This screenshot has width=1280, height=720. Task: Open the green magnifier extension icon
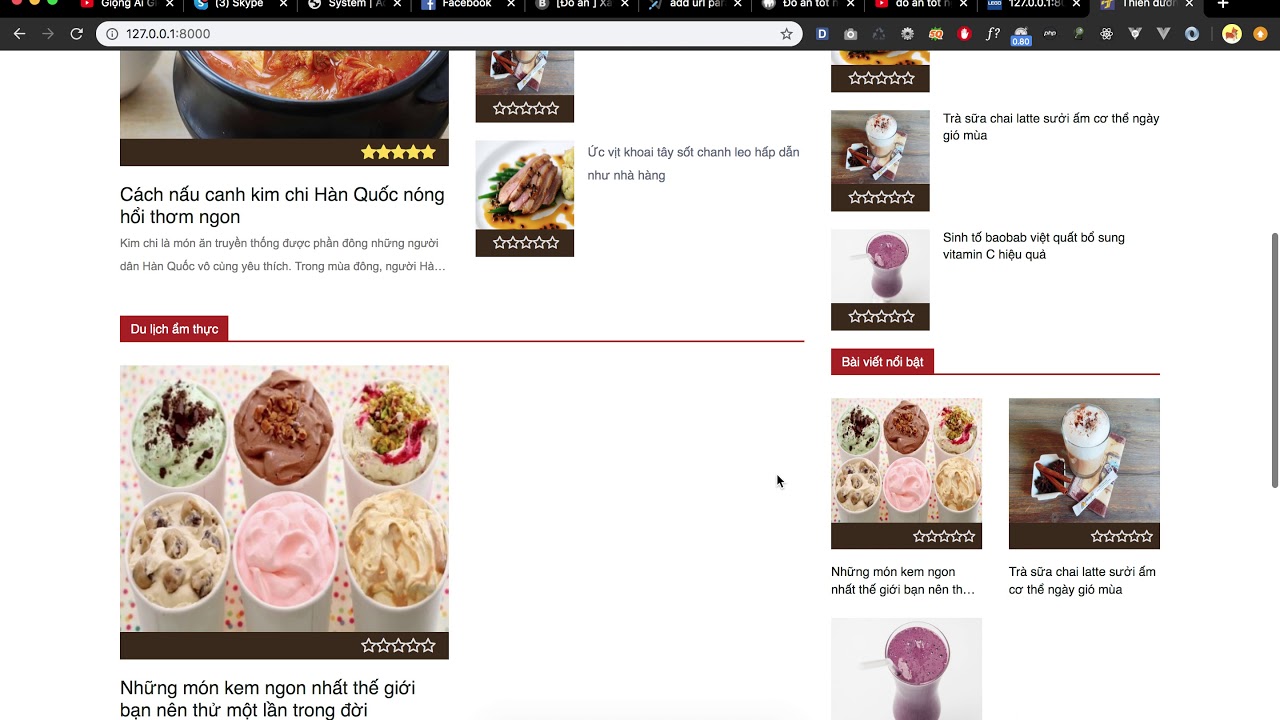click(1078, 34)
